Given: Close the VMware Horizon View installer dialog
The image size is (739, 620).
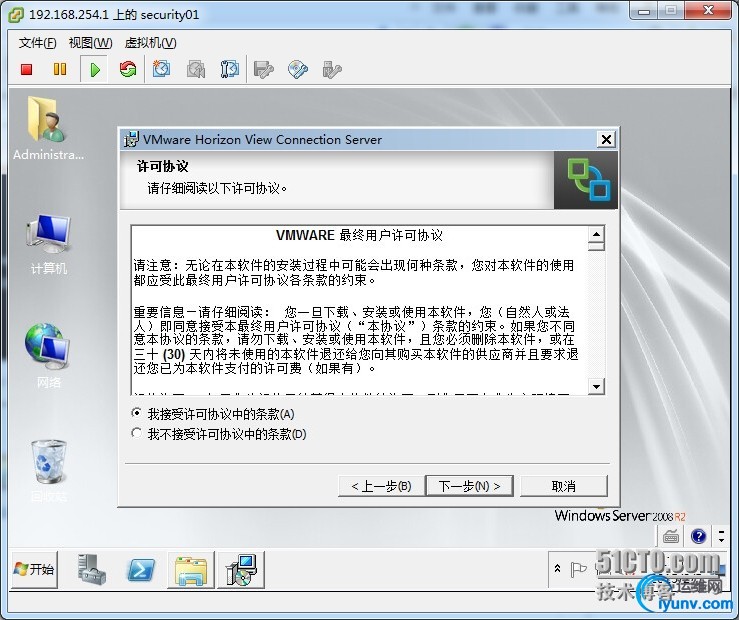Looking at the screenshot, I should point(606,139).
